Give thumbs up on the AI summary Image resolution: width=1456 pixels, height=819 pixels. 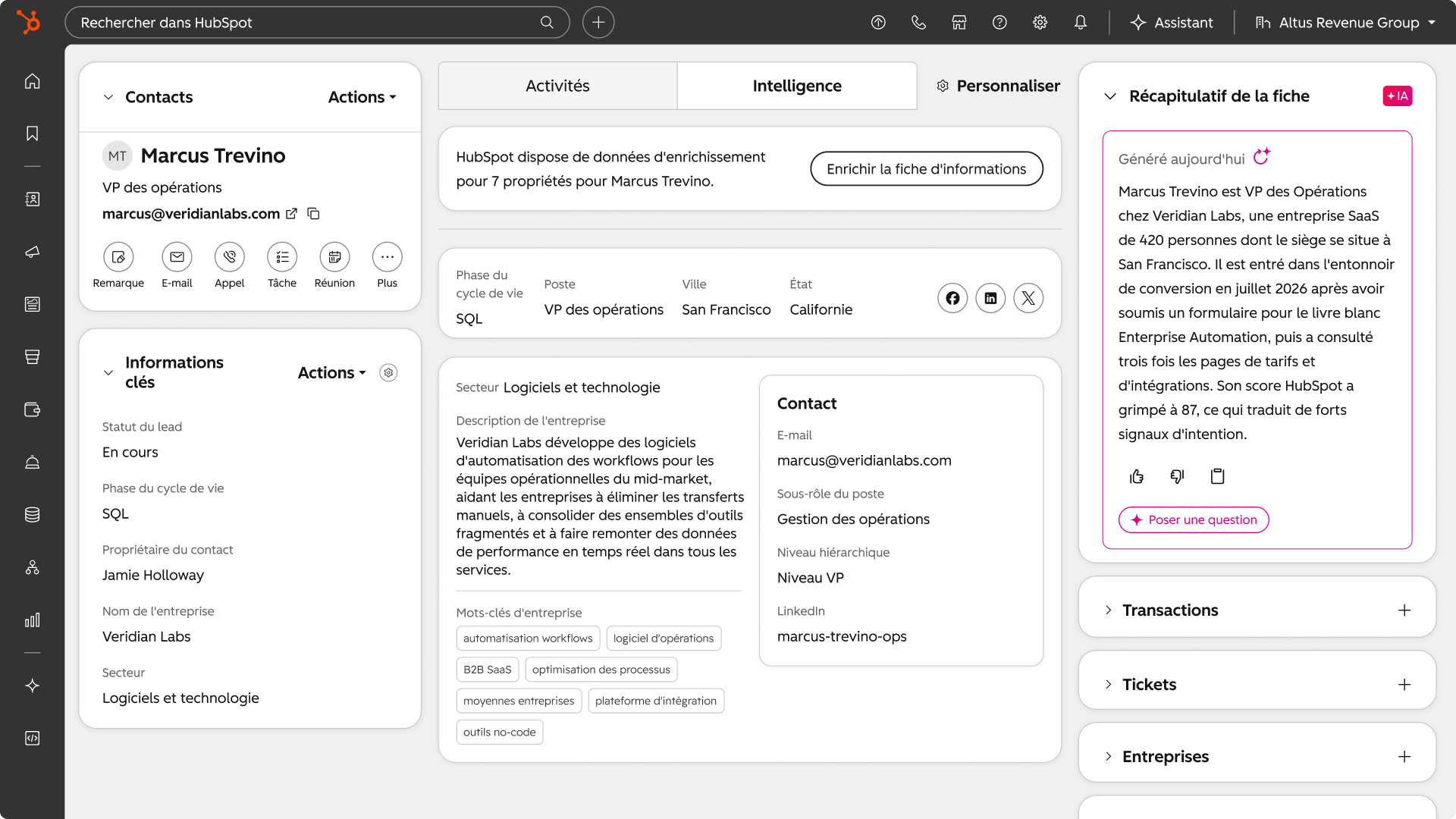point(1136,476)
